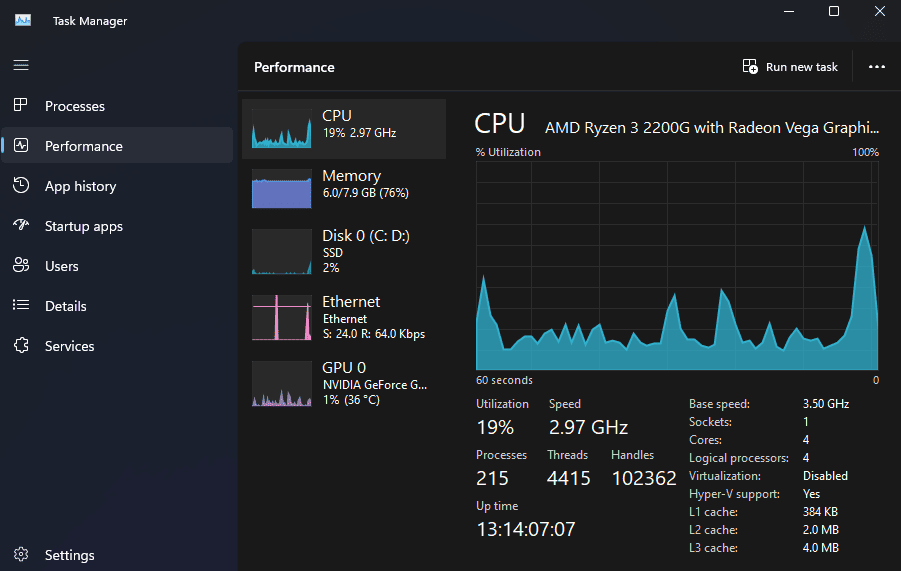Screen dimensions: 901x571
Task: Click the Task Manager app icon in title bar
Action: [x=23, y=21]
